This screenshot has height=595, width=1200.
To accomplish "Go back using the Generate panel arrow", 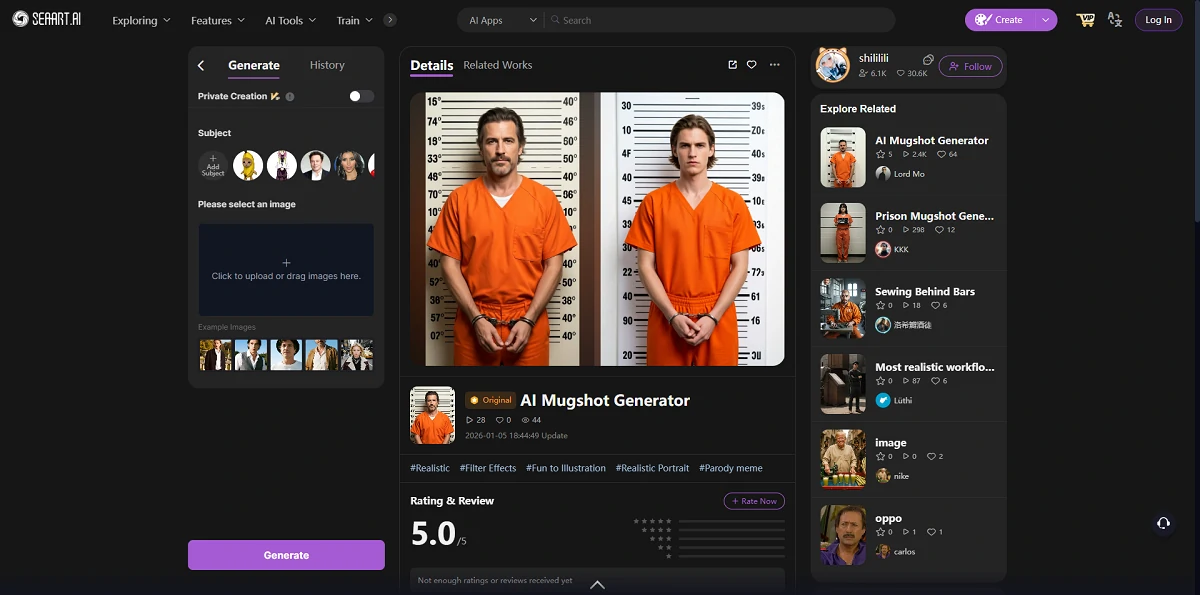I will pyautogui.click(x=200, y=64).
